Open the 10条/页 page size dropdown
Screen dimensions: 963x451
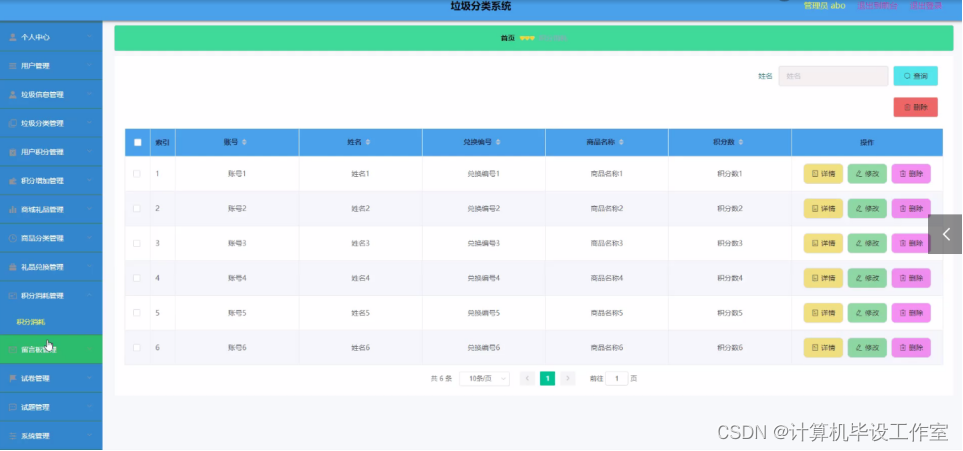tap(485, 379)
